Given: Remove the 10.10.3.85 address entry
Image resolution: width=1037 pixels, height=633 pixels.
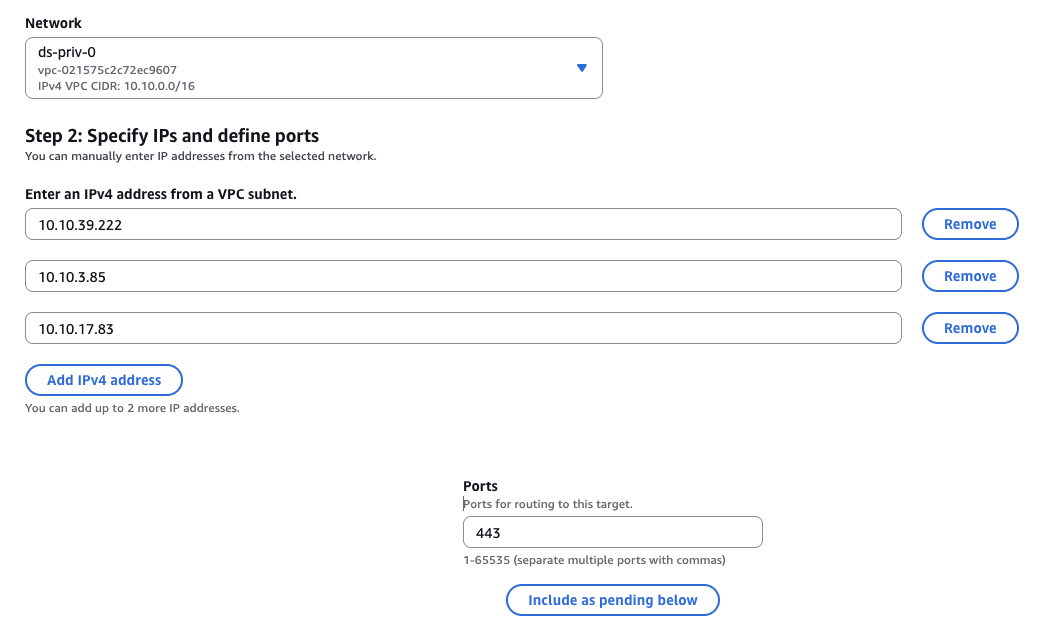Looking at the screenshot, I should click(x=969, y=277).
